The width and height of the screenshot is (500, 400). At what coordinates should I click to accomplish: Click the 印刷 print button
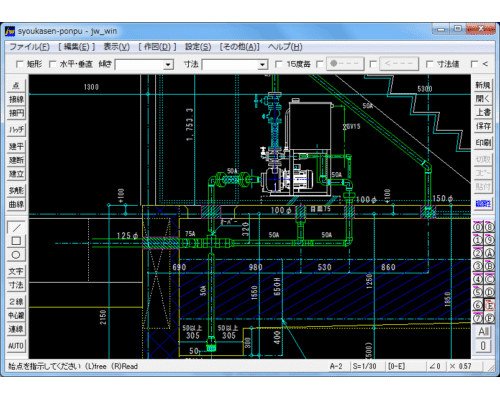[483, 143]
